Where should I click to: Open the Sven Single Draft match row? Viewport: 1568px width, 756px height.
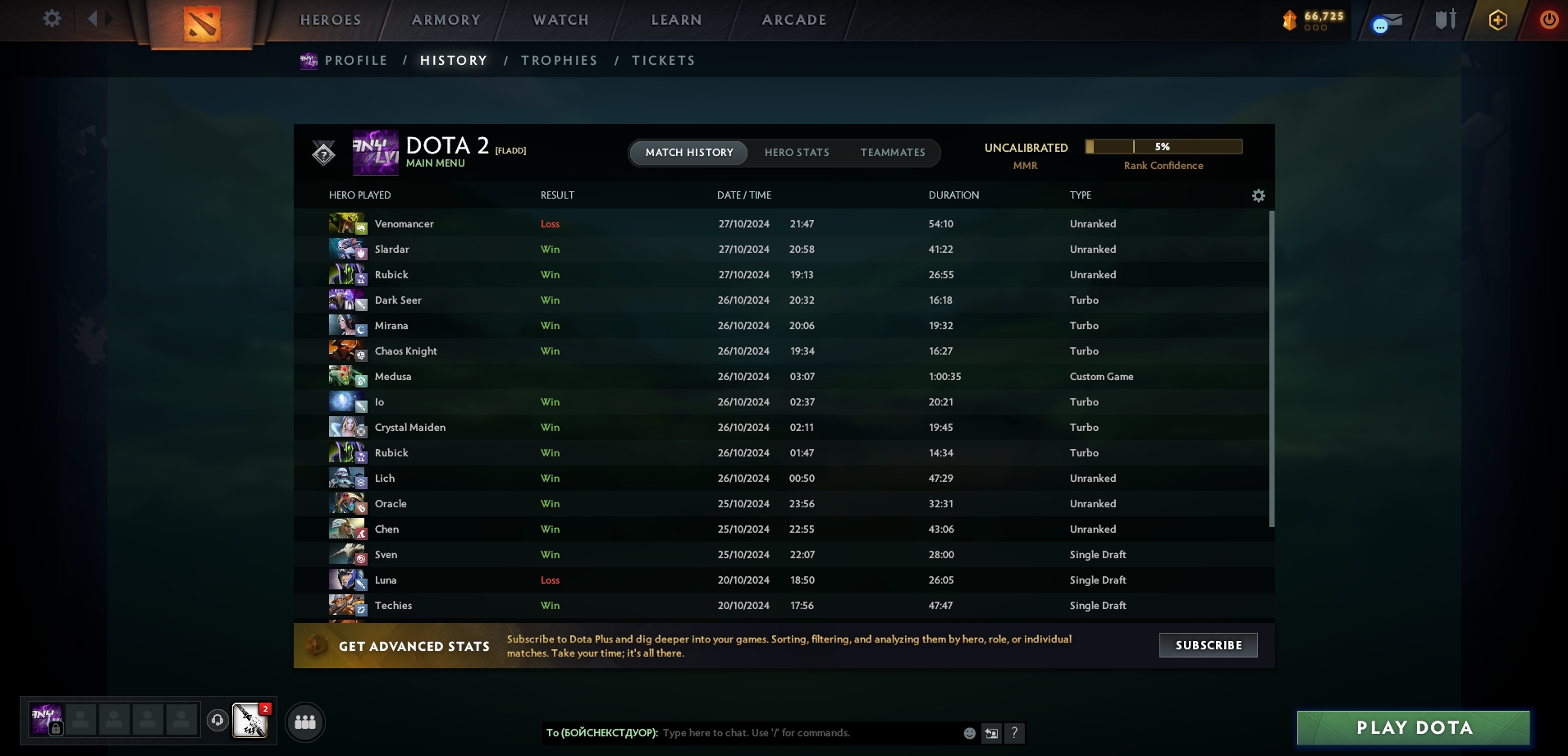click(x=781, y=555)
